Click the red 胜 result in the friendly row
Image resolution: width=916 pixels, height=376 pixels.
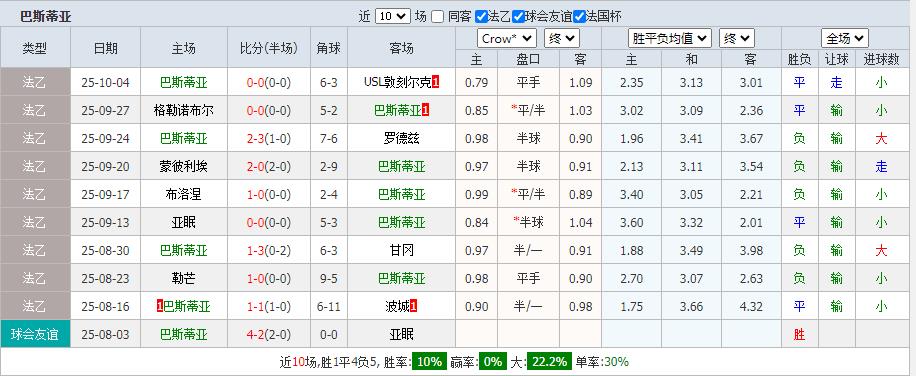799,335
